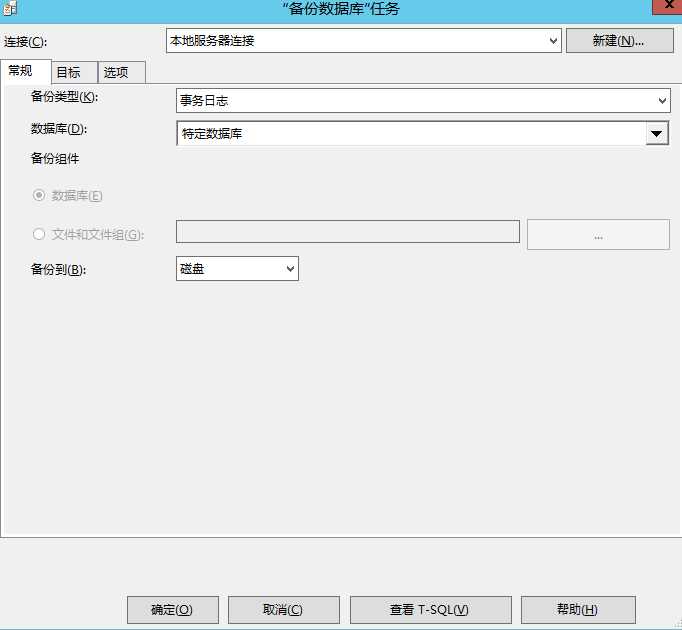The width and height of the screenshot is (682, 630).
Task: Click the ellipsis browse button
Action: pos(598,235)
